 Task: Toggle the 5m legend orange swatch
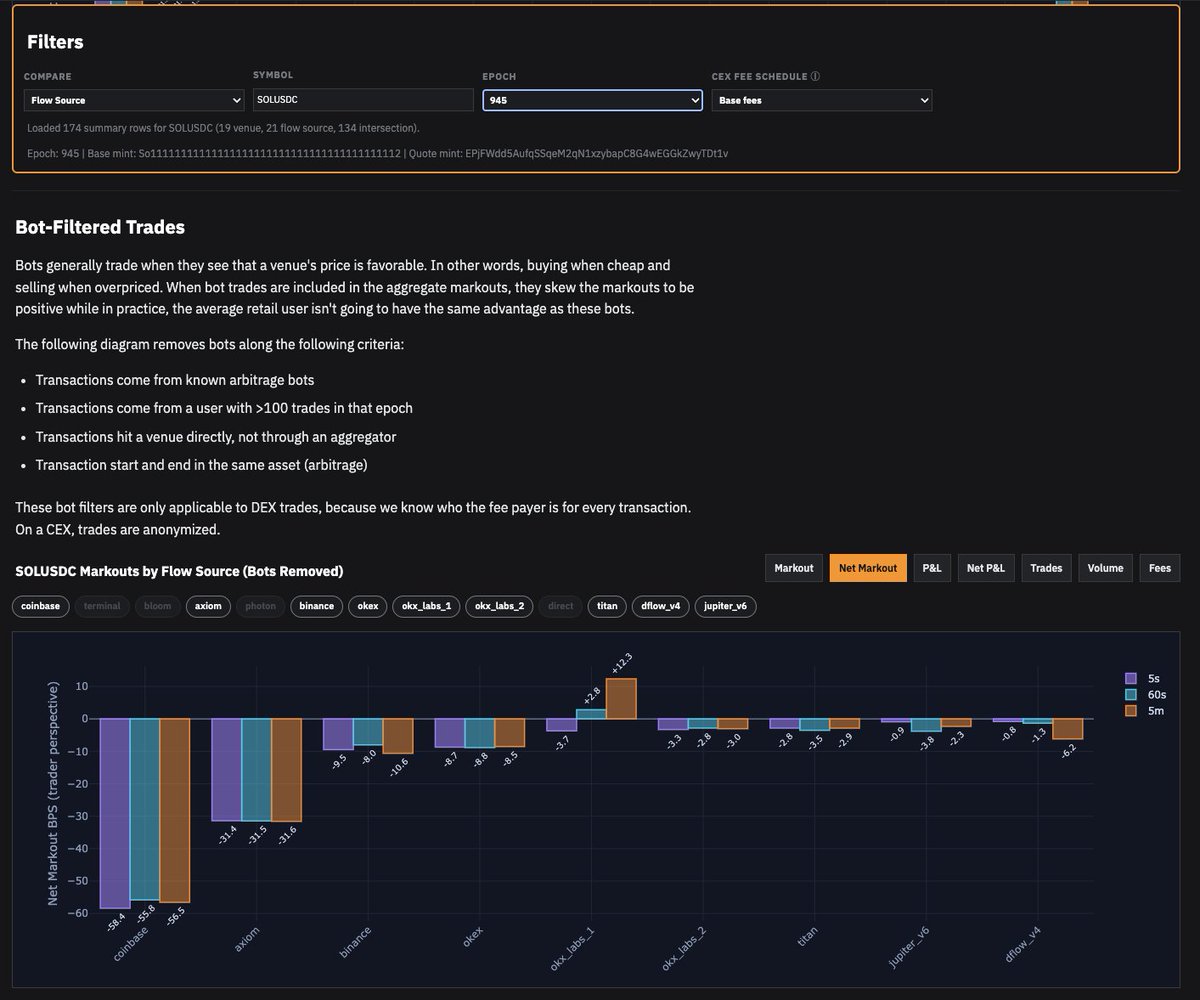[x=1131, y=710]
